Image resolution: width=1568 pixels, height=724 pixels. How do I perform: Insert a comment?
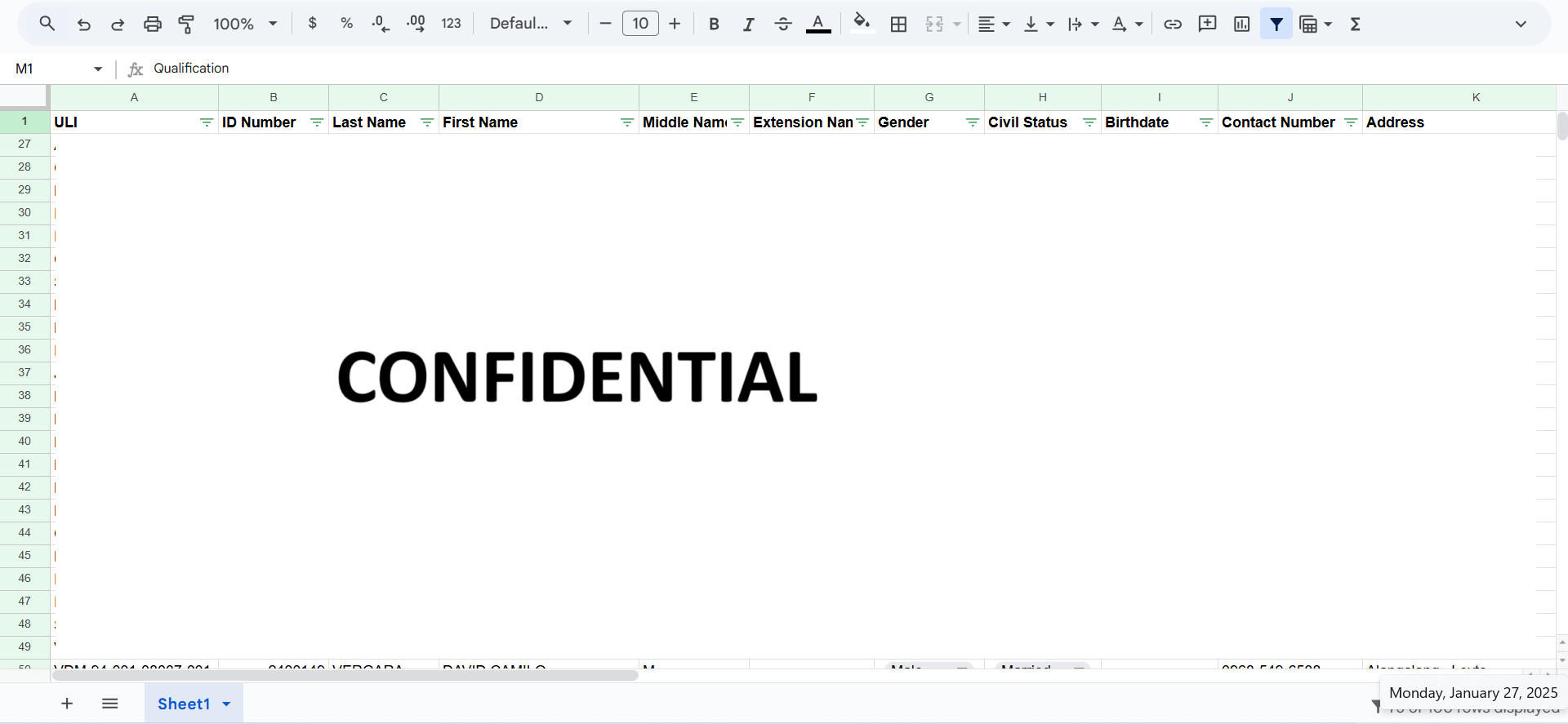(x=1207, y=24)
